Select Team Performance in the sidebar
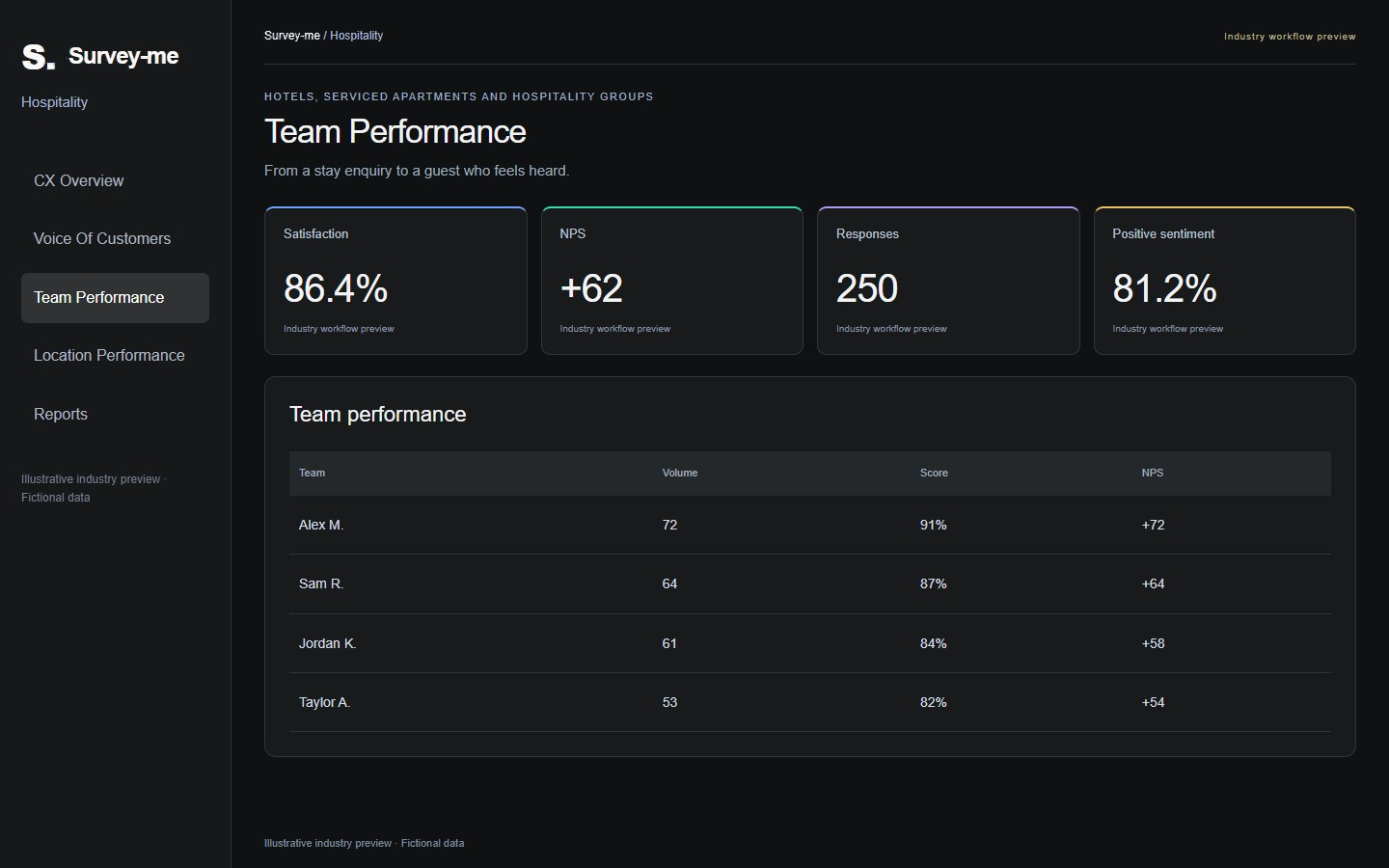Image resolution: width=1389 pixels, height=868 pixels. [115, 297]
